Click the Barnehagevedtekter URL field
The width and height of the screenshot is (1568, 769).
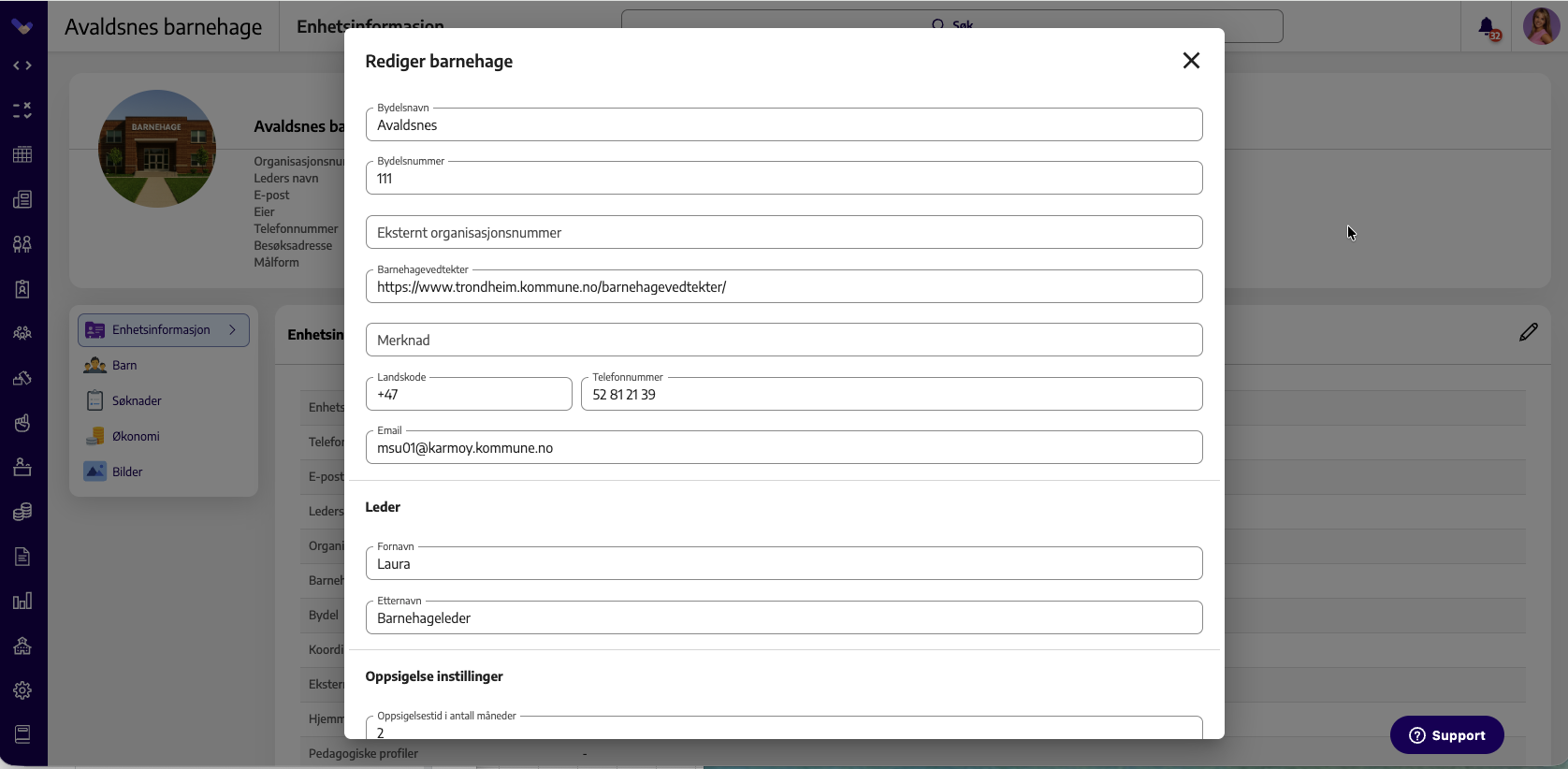pos(784,286)
